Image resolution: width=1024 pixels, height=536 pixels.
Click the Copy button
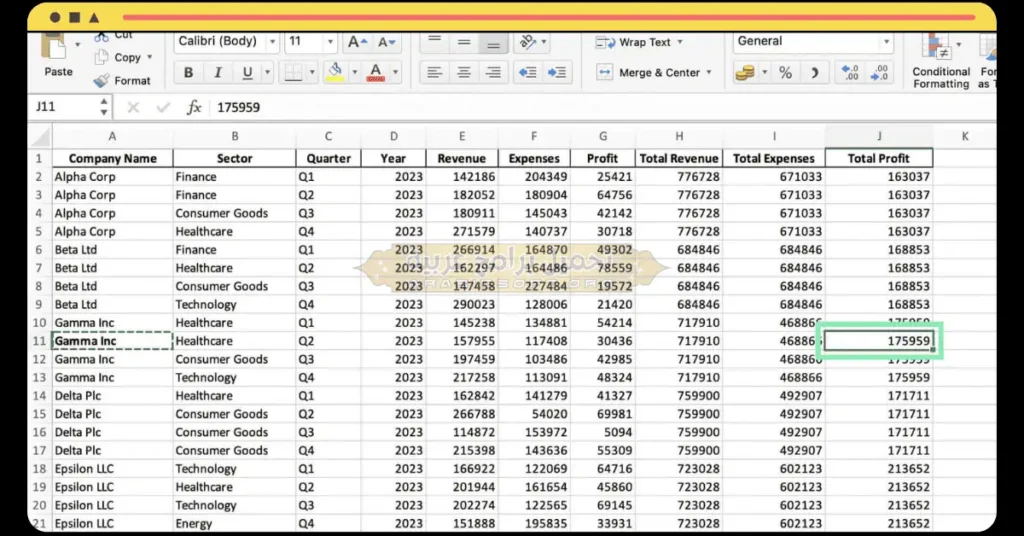118,57
